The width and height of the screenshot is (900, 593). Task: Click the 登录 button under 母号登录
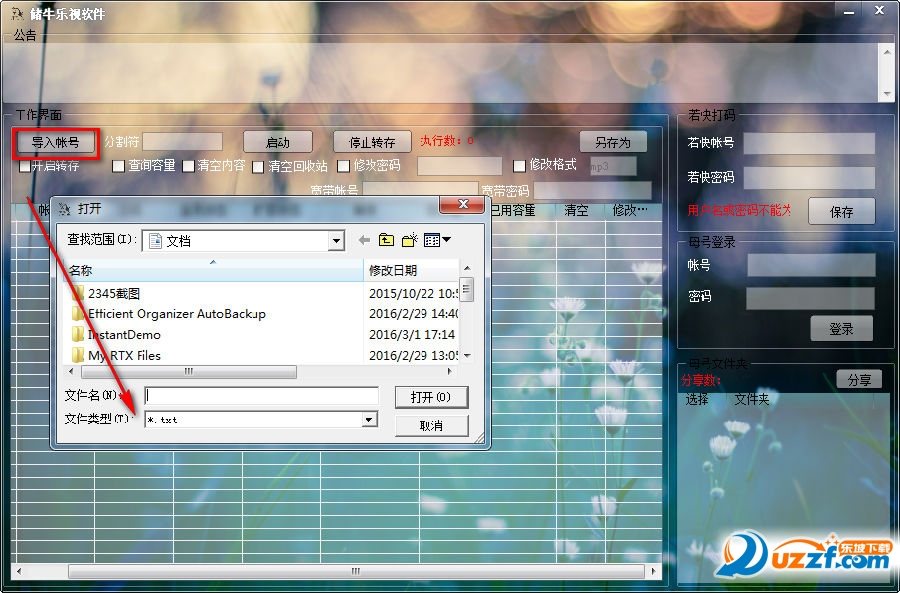point(841,329)
